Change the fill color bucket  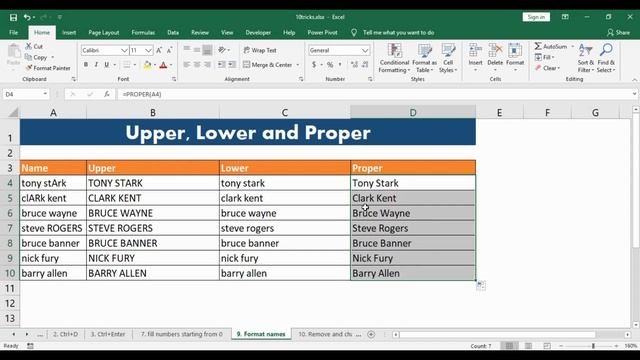[x=148, y=64]
